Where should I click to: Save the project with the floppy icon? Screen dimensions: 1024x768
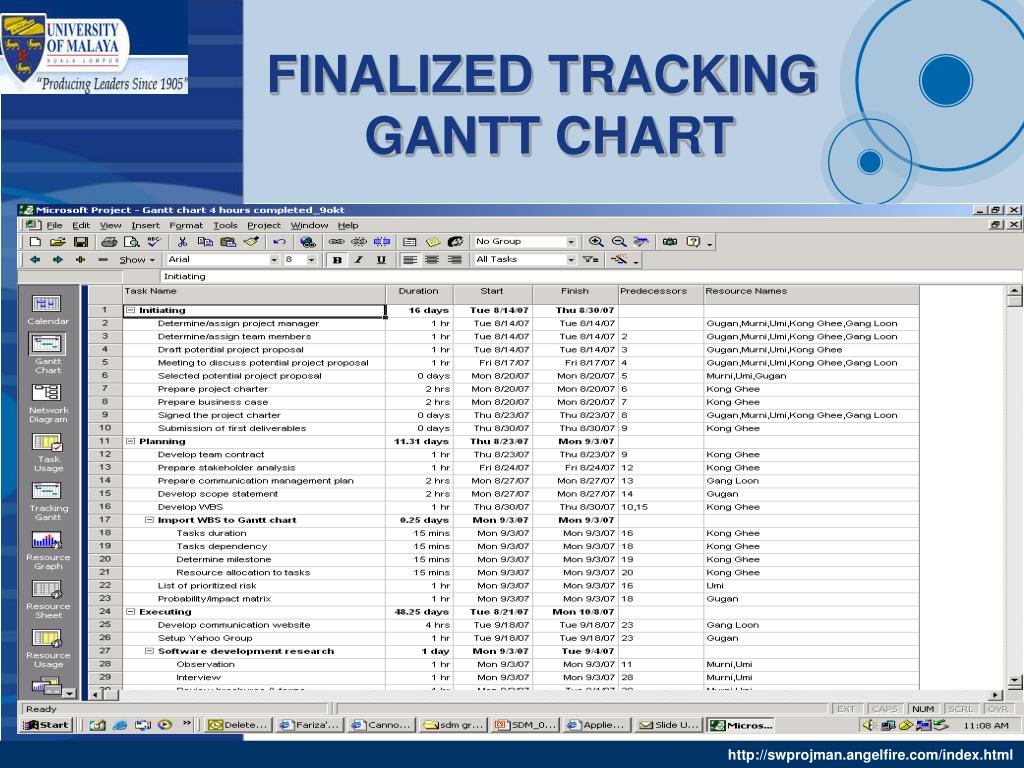tap(81, 242)
